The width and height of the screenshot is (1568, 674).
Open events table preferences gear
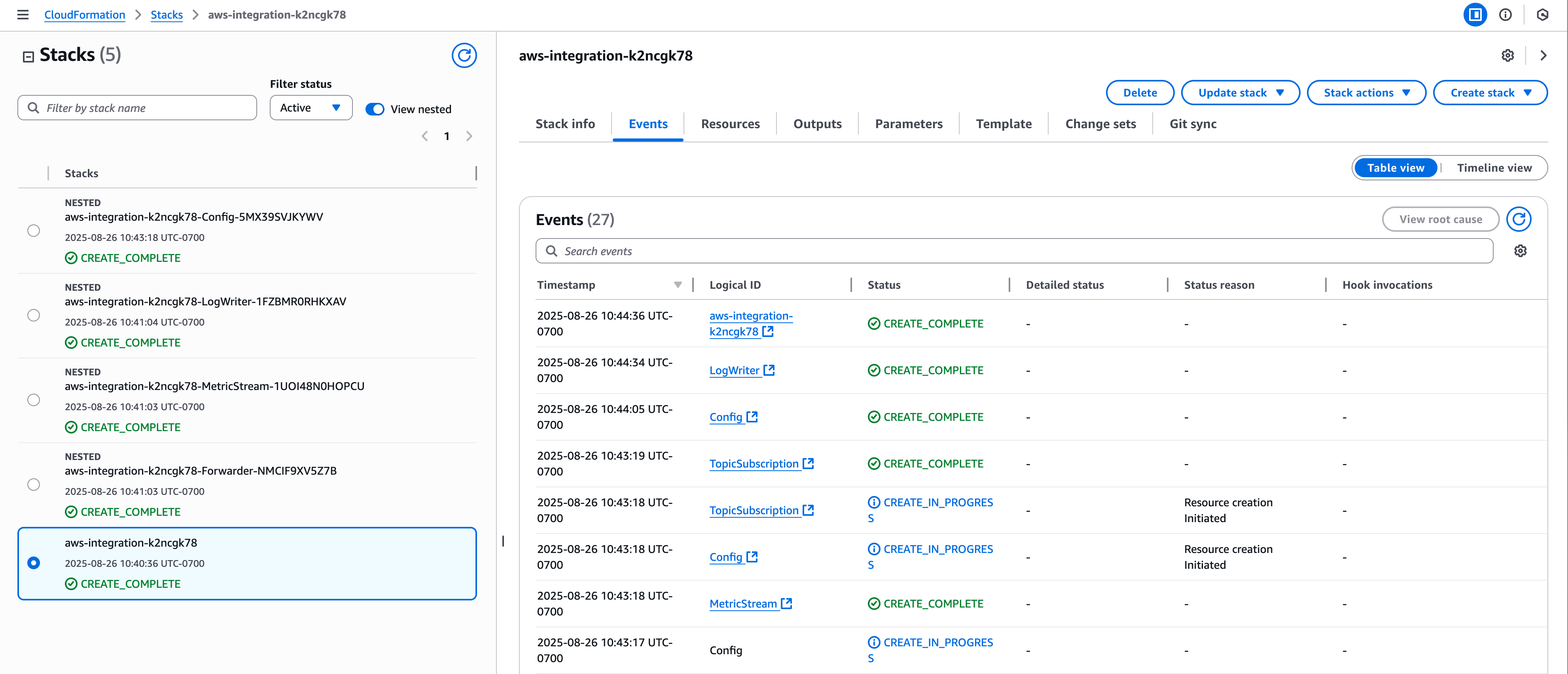click(x=1520, y=251)
